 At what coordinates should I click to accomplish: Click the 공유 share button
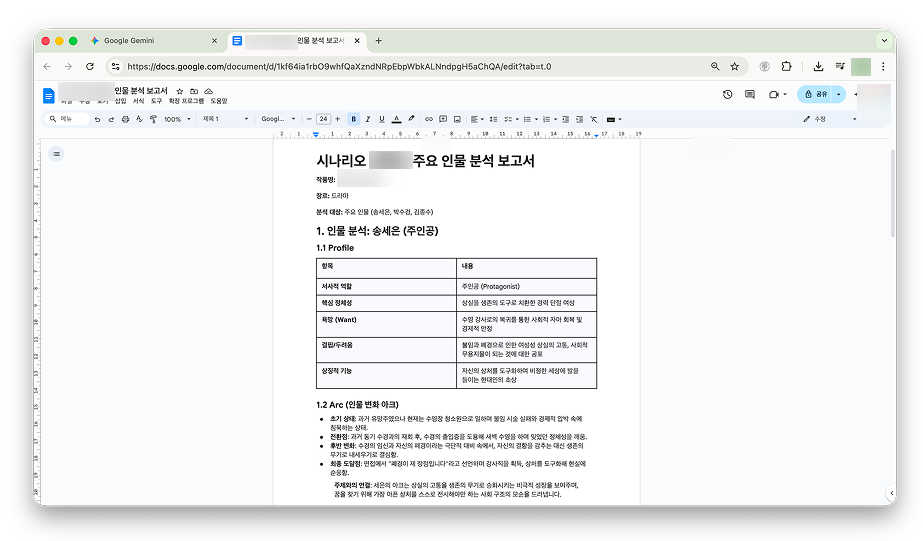(x=815, y=94)
